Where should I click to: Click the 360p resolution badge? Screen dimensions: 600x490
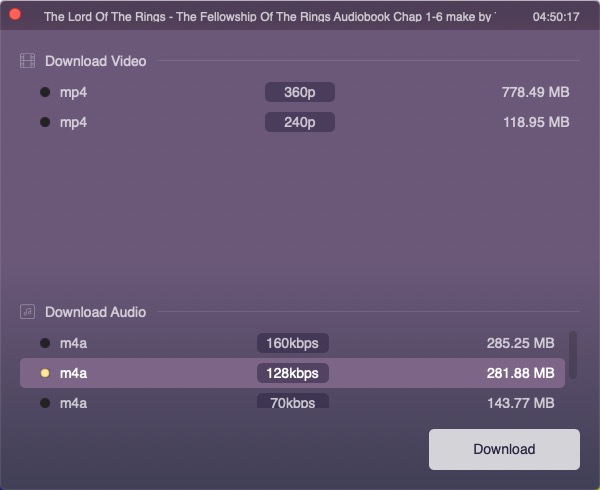pyautogui.click(x=300, y=92)
